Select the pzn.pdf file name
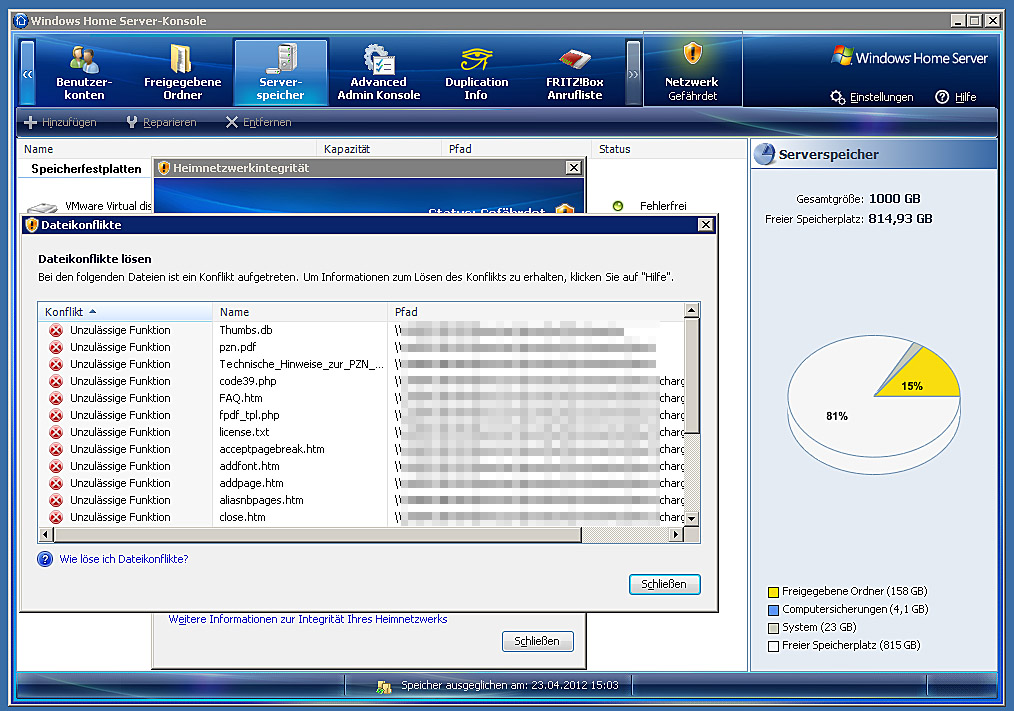The width and height of the screenshot is (1014, 711). click(237, 347)
